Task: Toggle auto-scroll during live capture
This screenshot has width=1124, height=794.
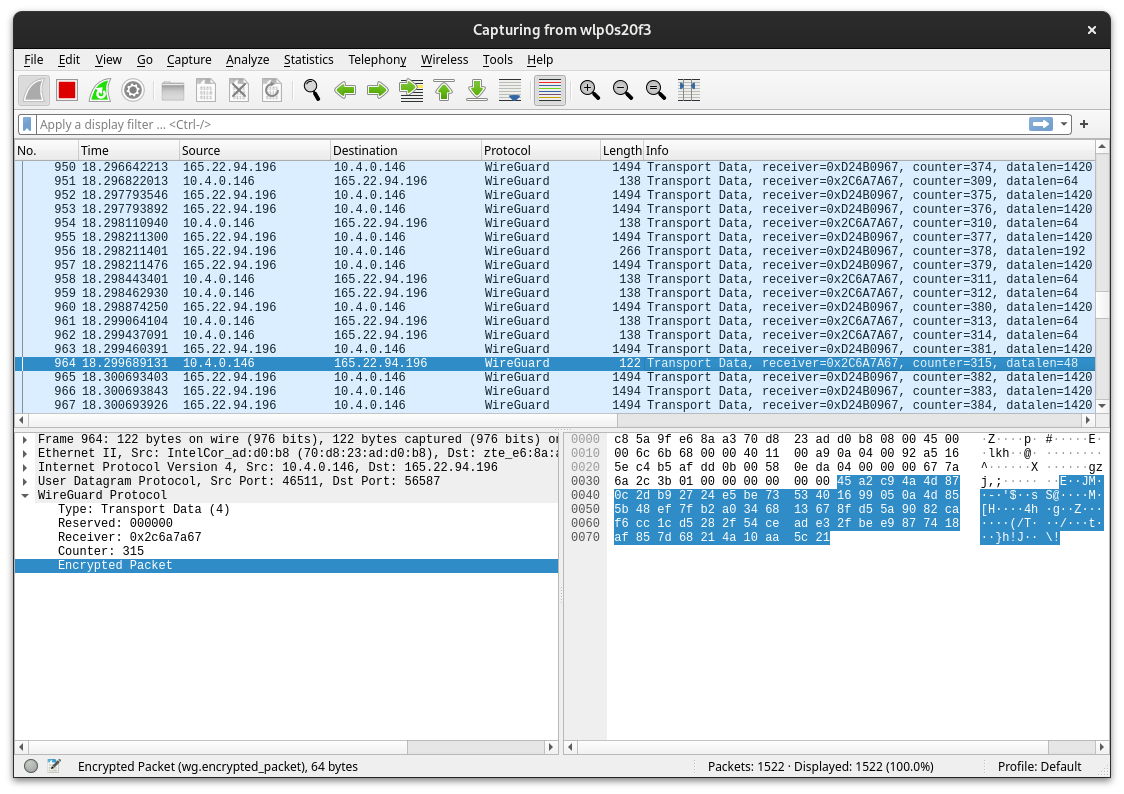Action: [x=510, y=90]
